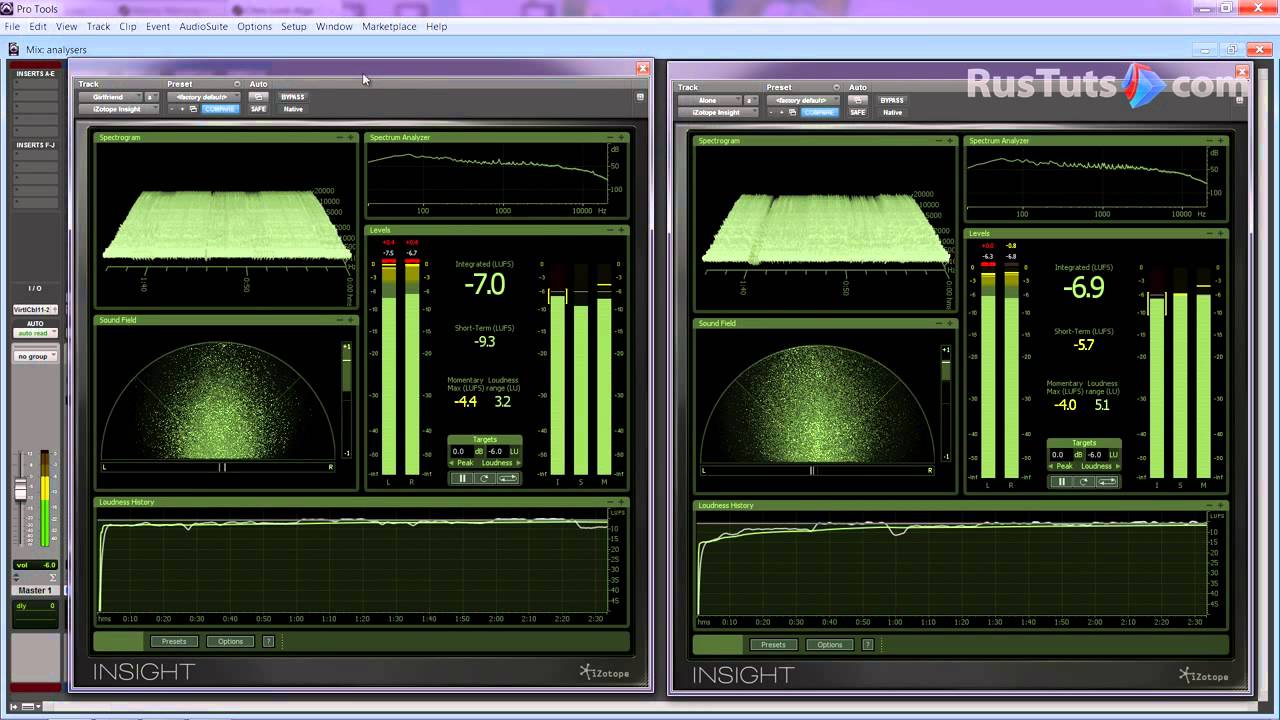Toggle the loop button in the Girlfriend Insight window
The height and width of the screenshot is (720, 1280).
coord(508,479)
